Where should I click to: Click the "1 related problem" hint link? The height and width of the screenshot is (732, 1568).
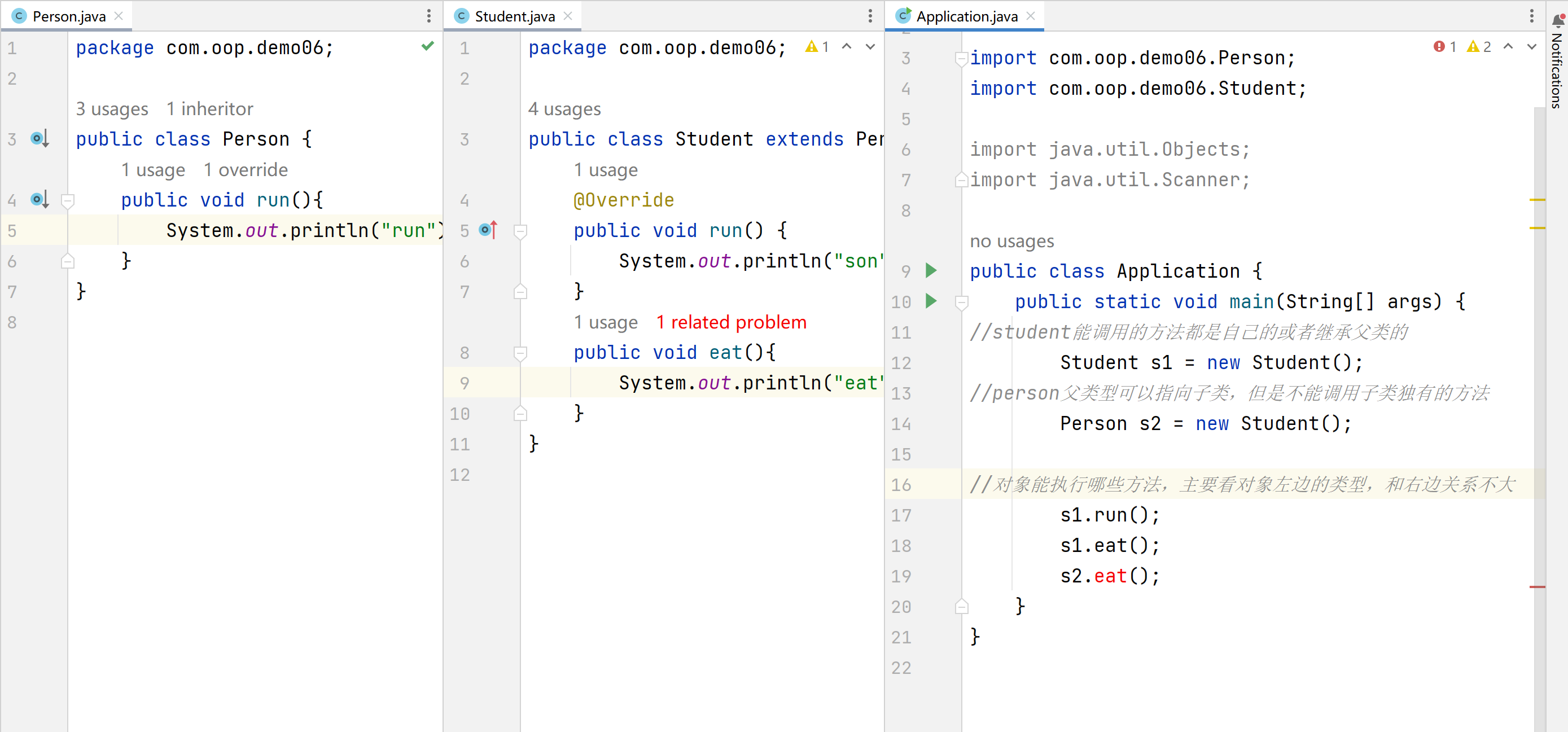point(730,322)
